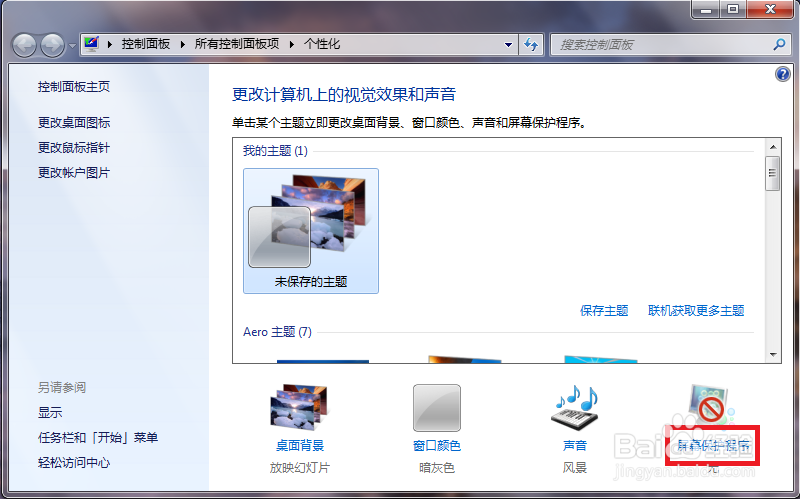This screenshot has width=800, height=499.
Task: Open recent pages dropdown next to Forward
Action: point(72,45)
